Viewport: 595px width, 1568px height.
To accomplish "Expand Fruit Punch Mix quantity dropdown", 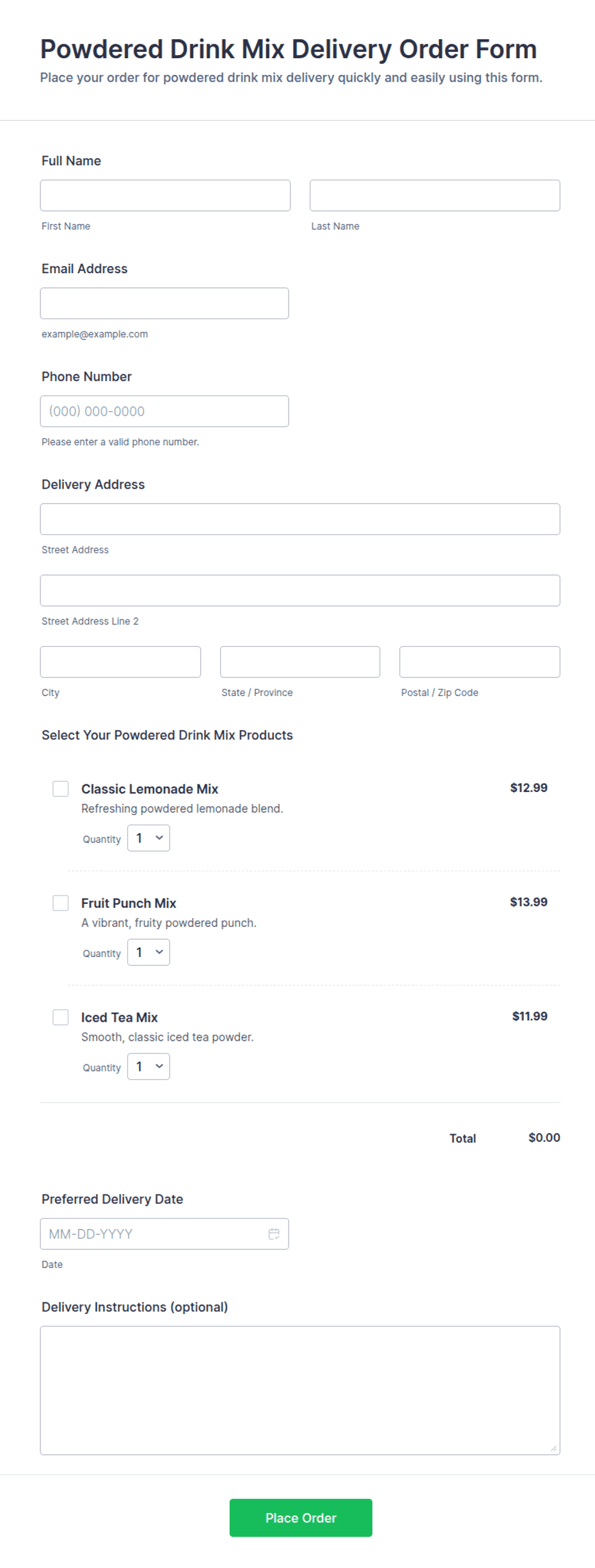I will point(148,952).
